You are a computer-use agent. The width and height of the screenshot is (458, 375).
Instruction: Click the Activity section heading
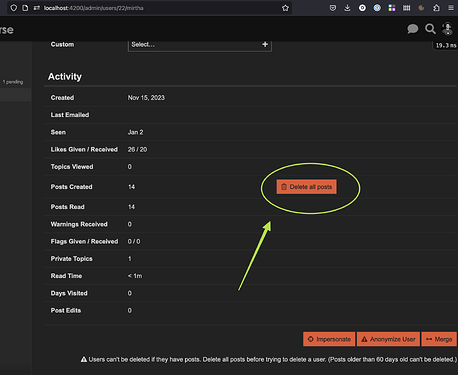click(x=65, y=77)
